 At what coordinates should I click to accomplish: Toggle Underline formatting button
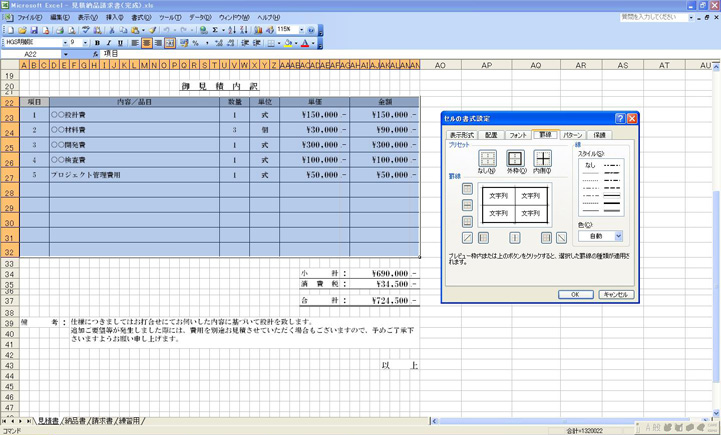120,43
